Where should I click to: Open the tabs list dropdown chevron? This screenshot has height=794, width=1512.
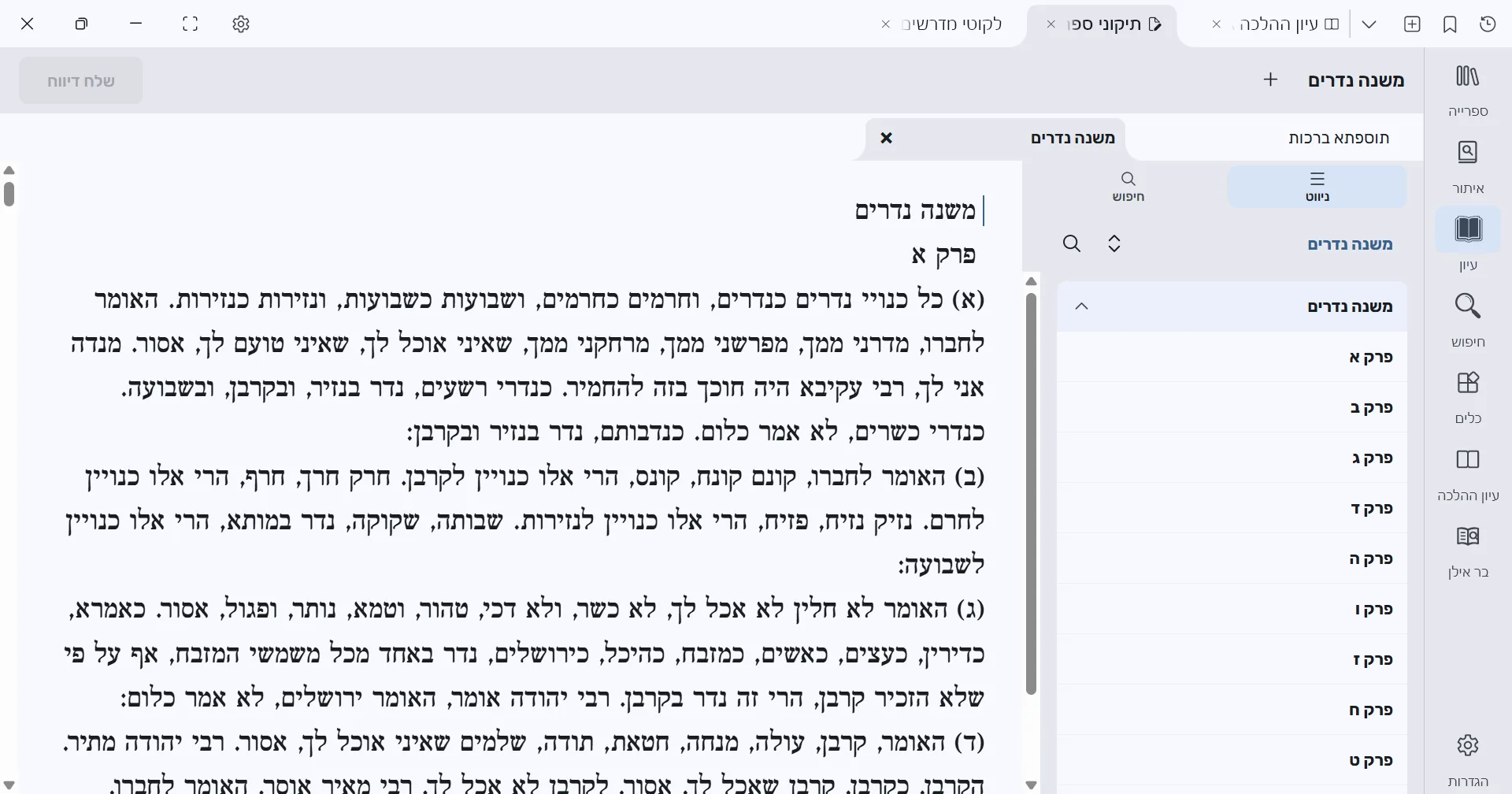(x=1369, y=24)
